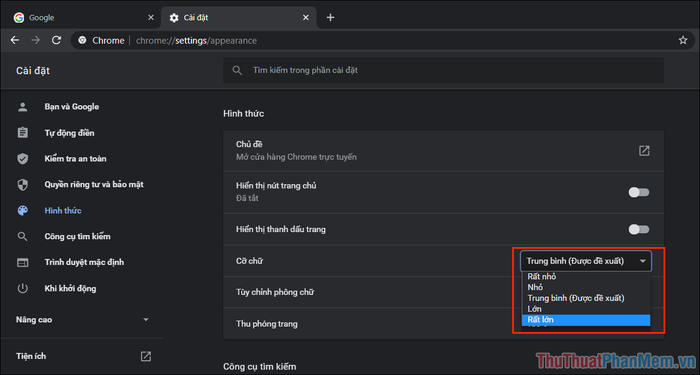
Task: Open a new tab with plus button
Action: click(x=330, y=18)
